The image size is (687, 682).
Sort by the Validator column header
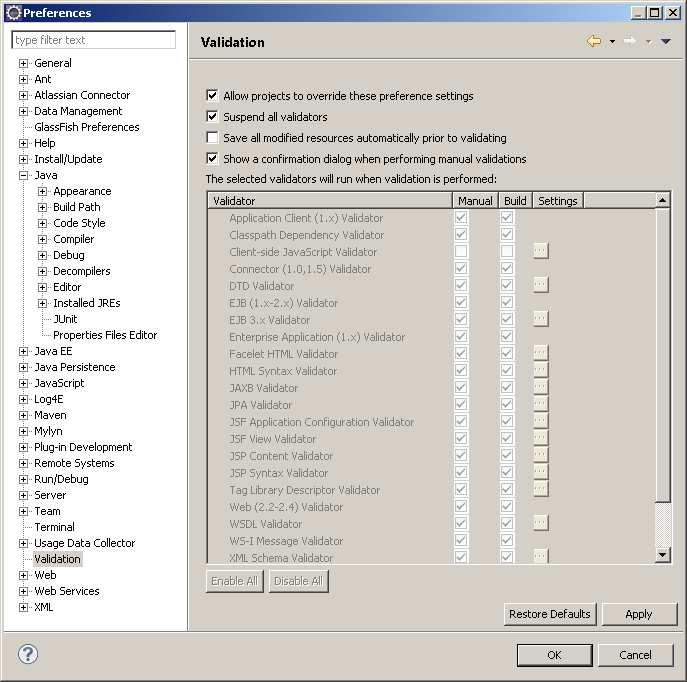[x=330, y=201]
